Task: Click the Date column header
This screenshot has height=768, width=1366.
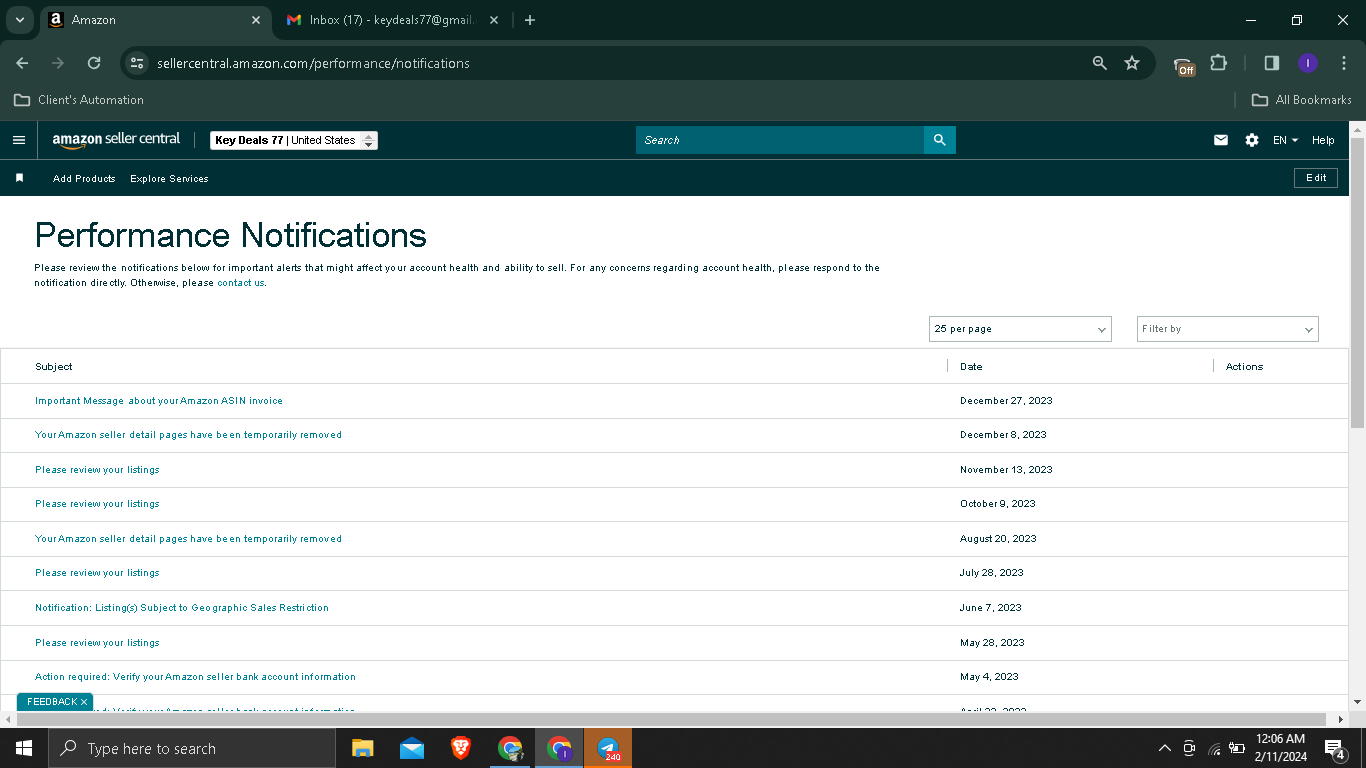Action: 971,367
